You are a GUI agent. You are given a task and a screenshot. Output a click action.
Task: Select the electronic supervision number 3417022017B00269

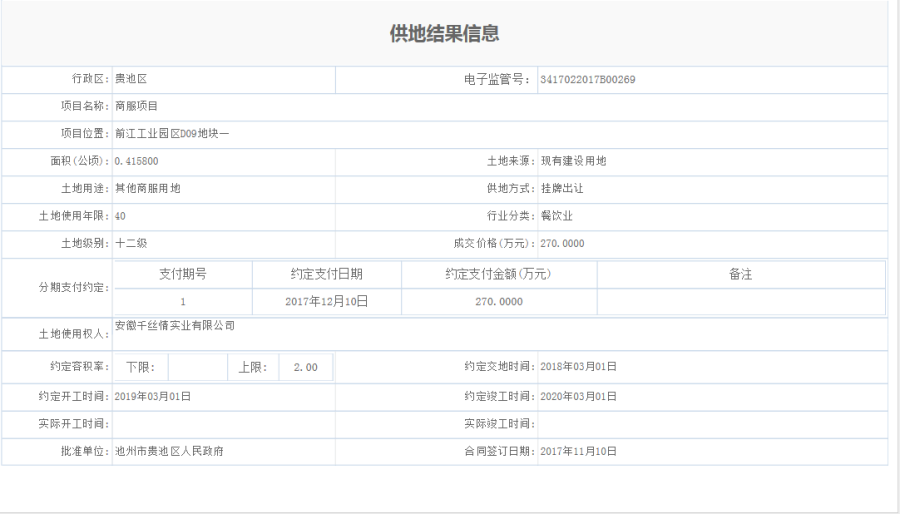pyautogui.click(x=587, y=80)
